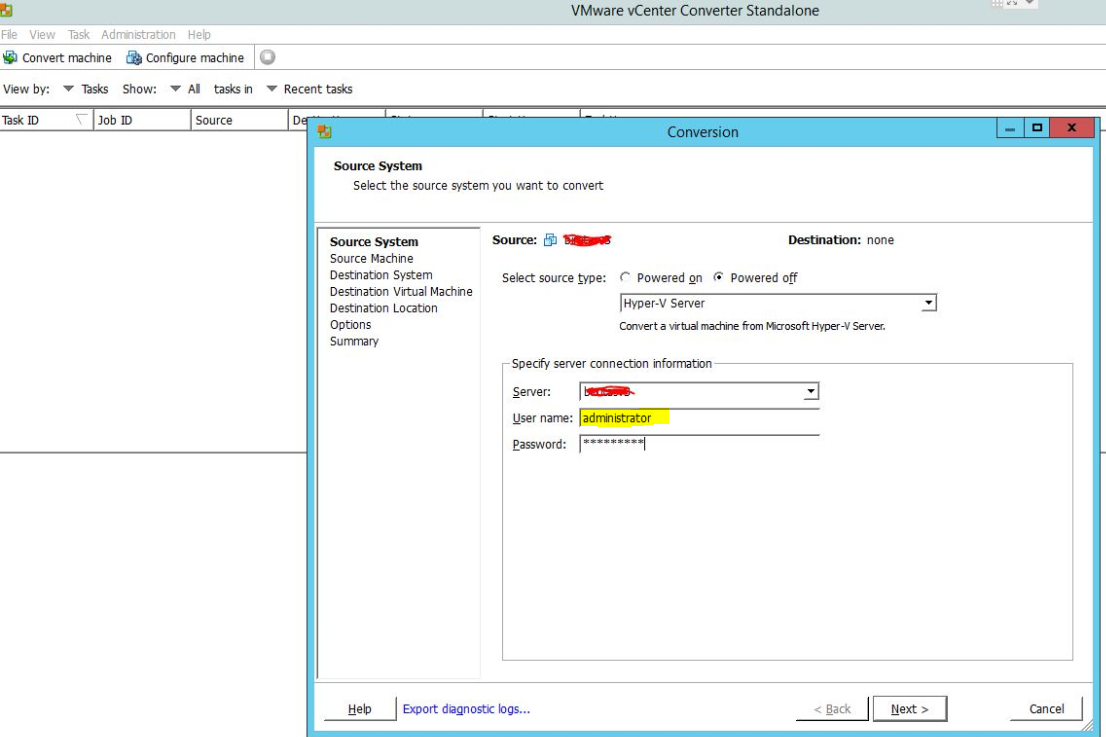Click the source machine icon next to Source

point(550,240)
